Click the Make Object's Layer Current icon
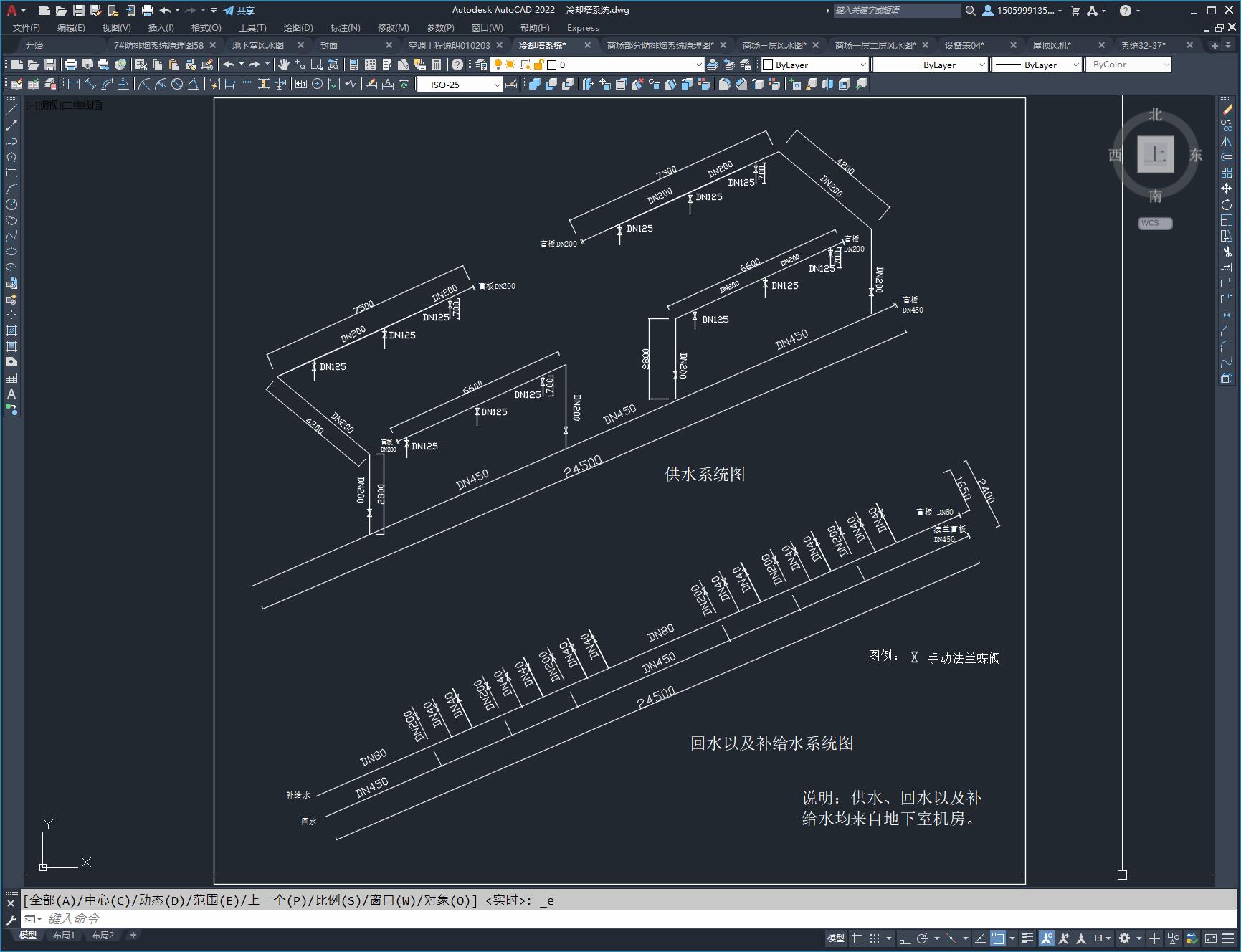The height and width of the screenshot is (952, 1241). [713, 65]
